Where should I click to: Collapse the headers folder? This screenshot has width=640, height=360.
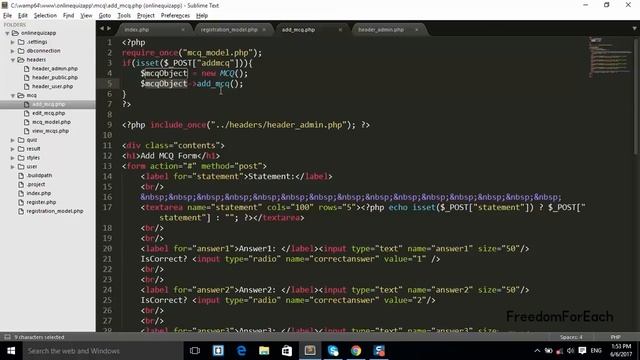[x=13, y=60]
